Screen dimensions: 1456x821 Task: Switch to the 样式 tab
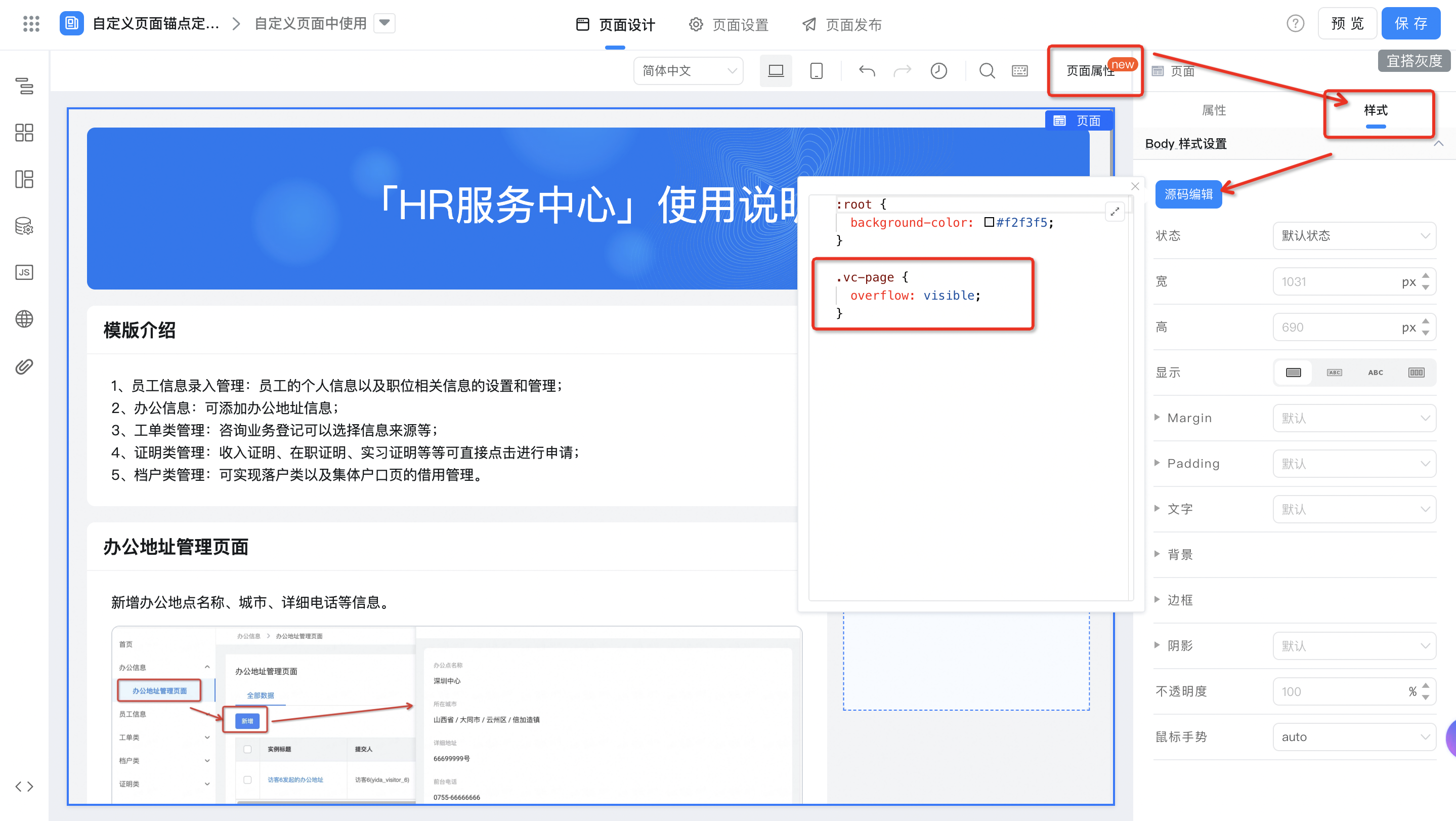point(1375,110)
